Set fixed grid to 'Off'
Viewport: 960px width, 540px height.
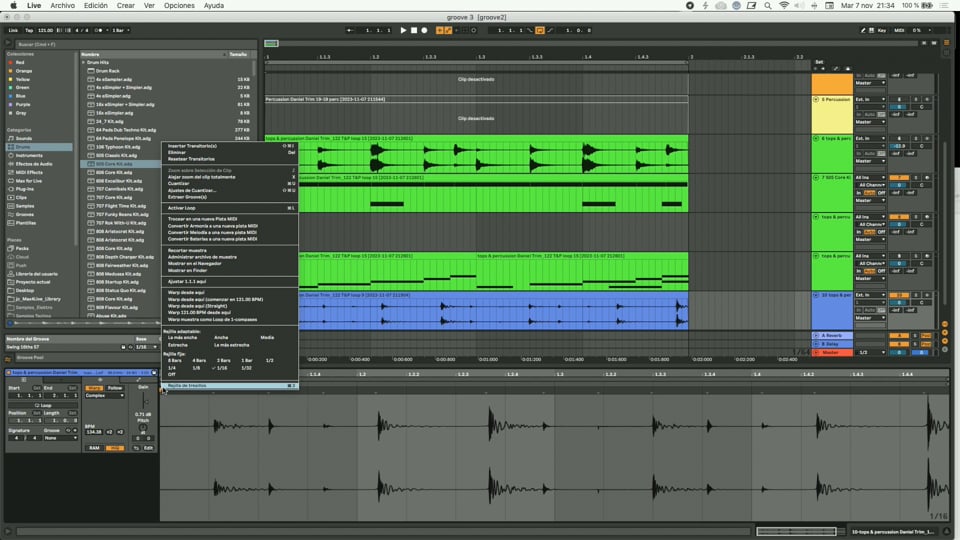point(171,374)
